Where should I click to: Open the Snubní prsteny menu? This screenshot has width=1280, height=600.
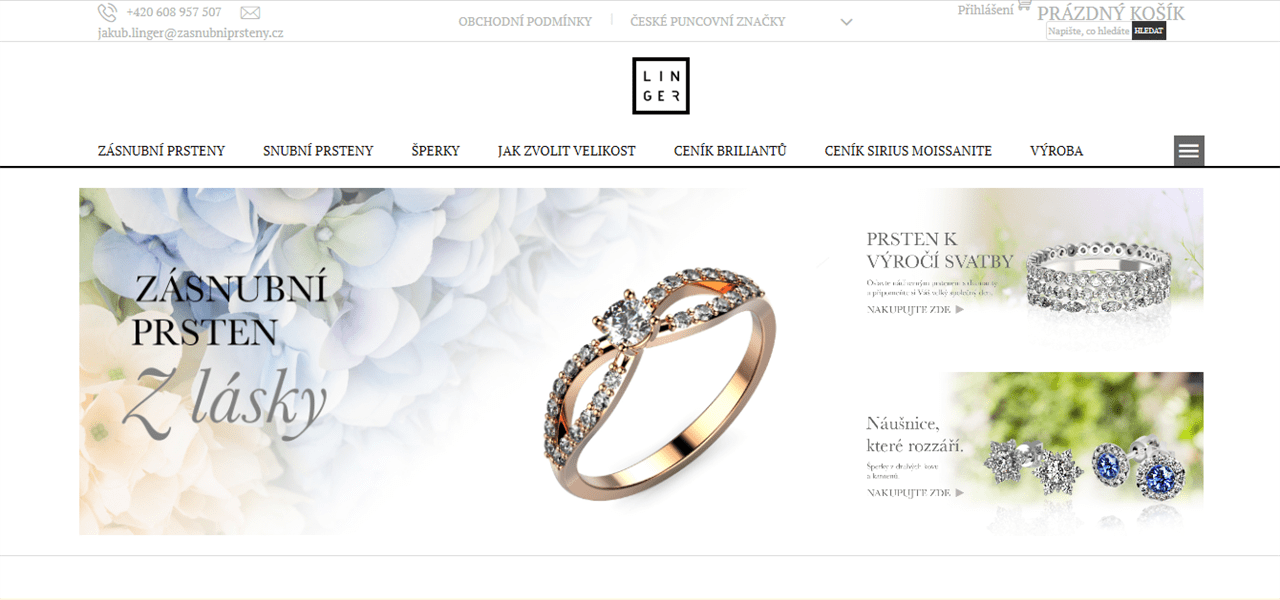(x=318, y=151)
